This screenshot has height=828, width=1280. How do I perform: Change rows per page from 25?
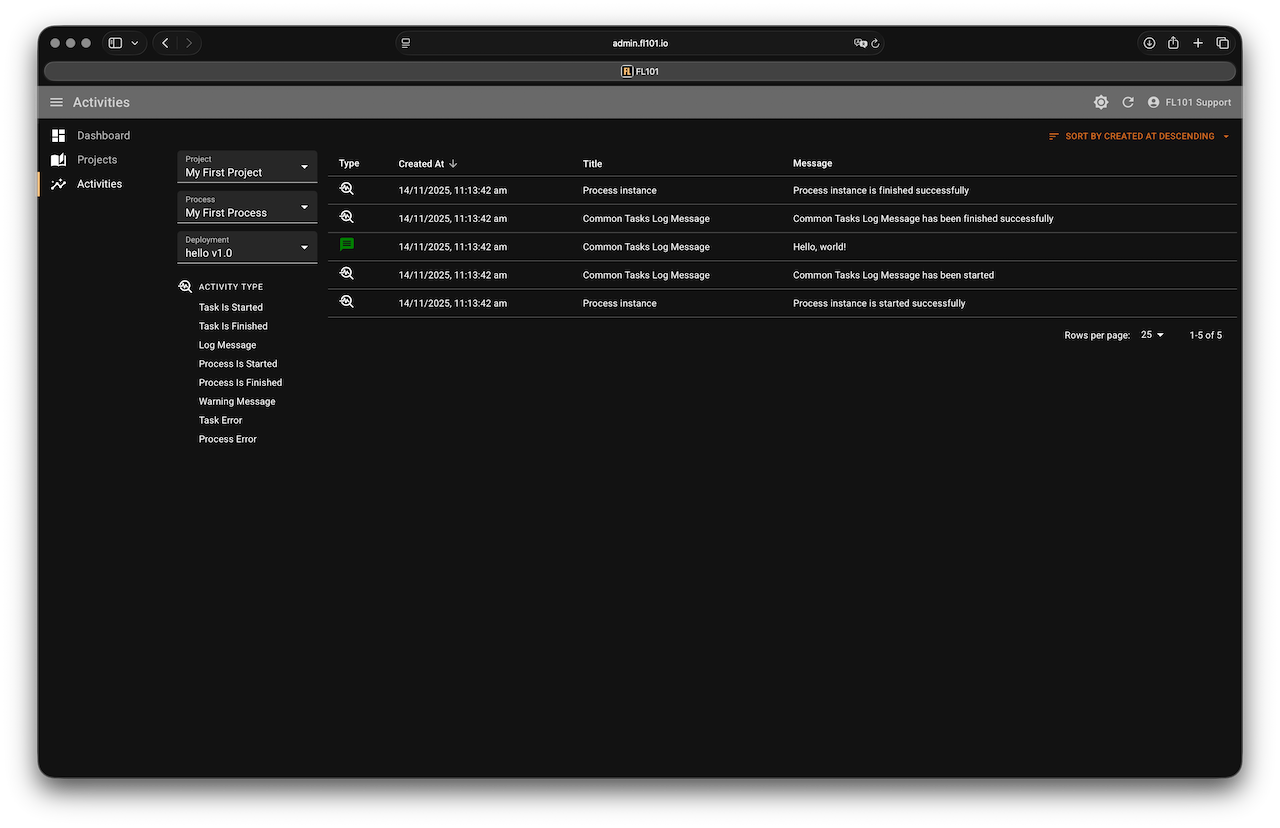[x=1153, y=335]
